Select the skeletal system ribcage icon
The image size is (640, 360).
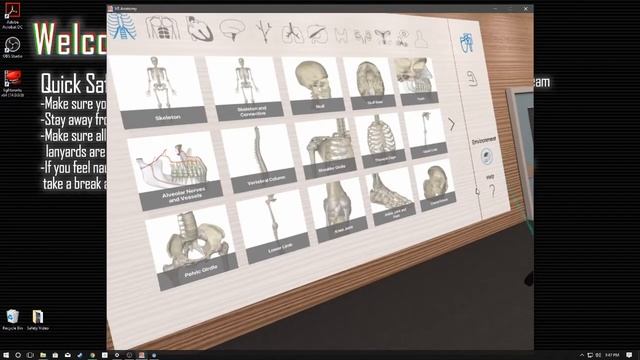pos(122,27)
